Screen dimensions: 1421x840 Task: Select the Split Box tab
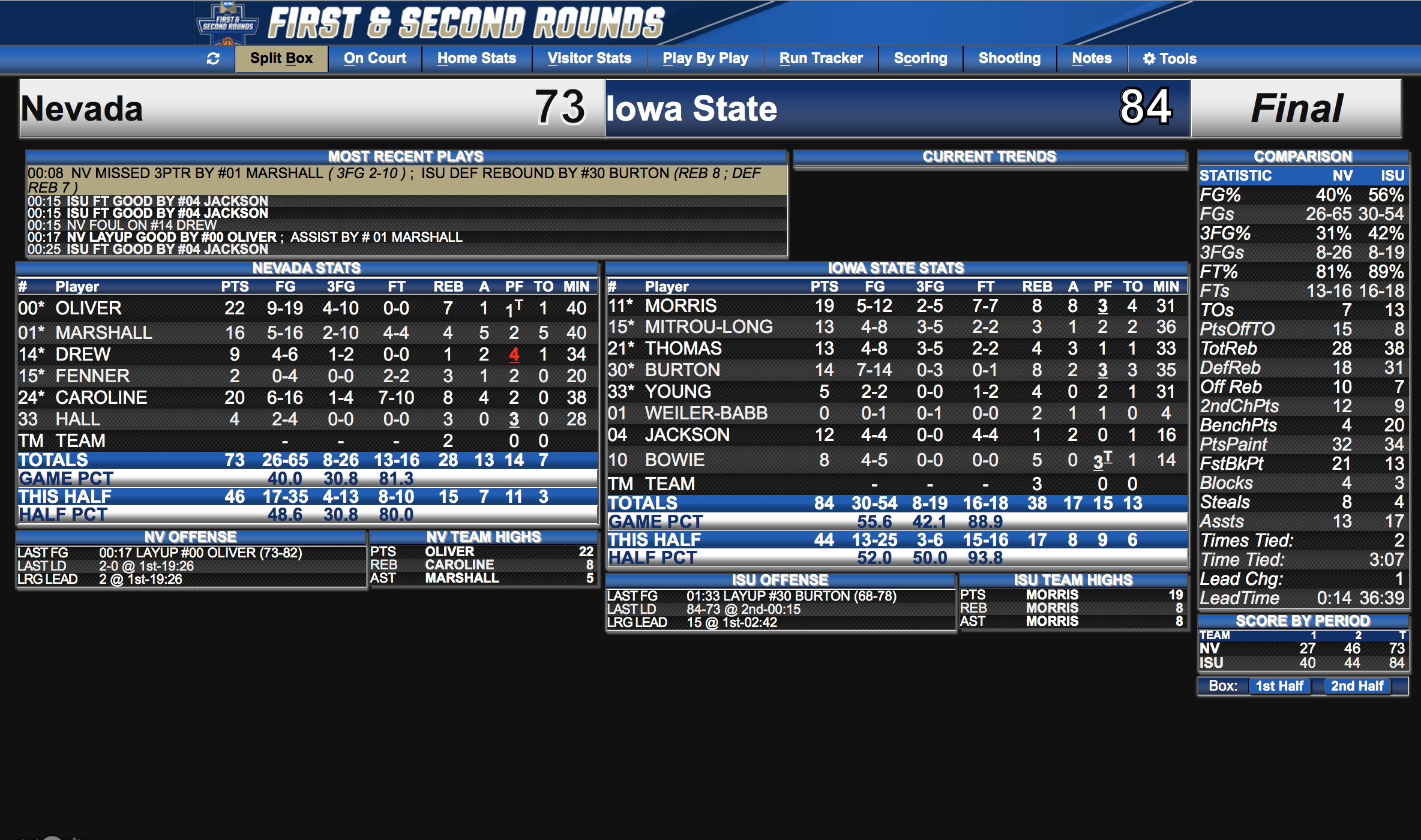pyautogui.click(x=281, y=59)
